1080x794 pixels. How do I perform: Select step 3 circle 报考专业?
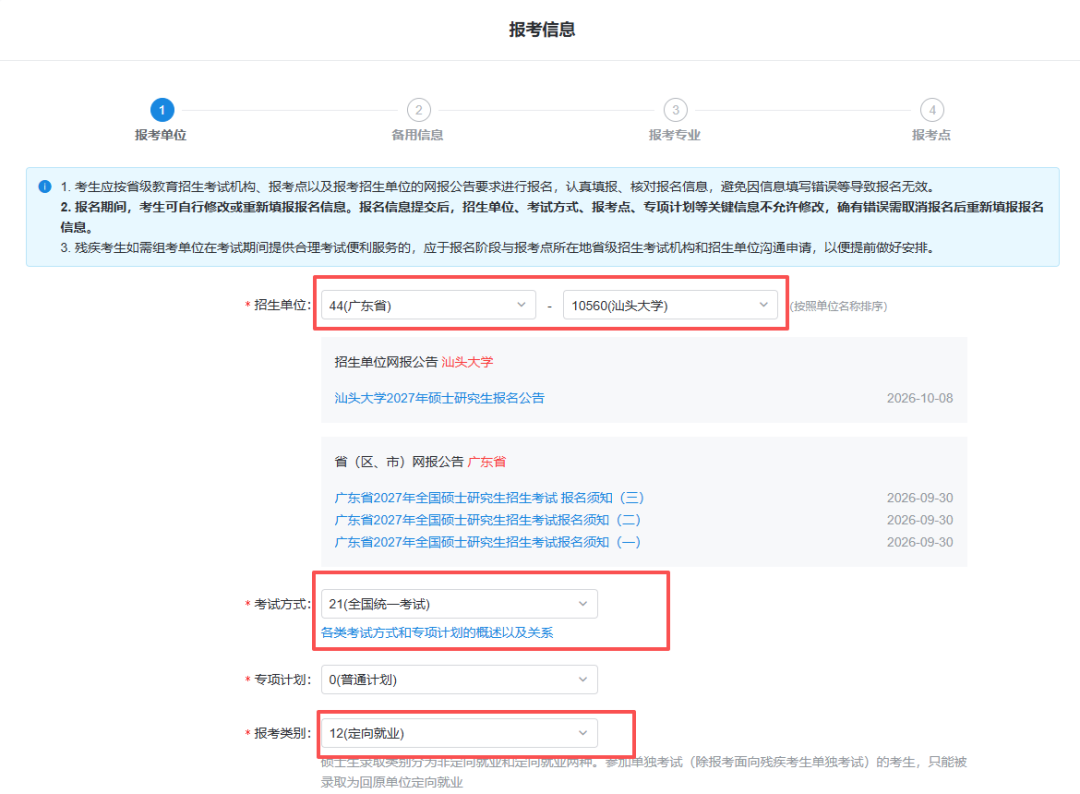click(x=676, y=110)
